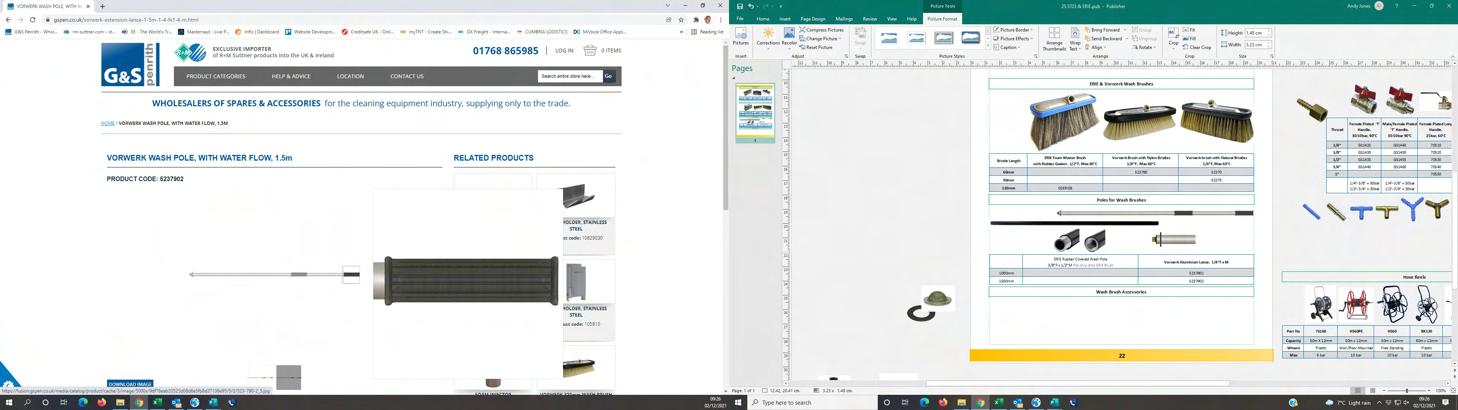Open the Corrections picture tool
The image size is (1458, 410).
[x=768, y=37]
